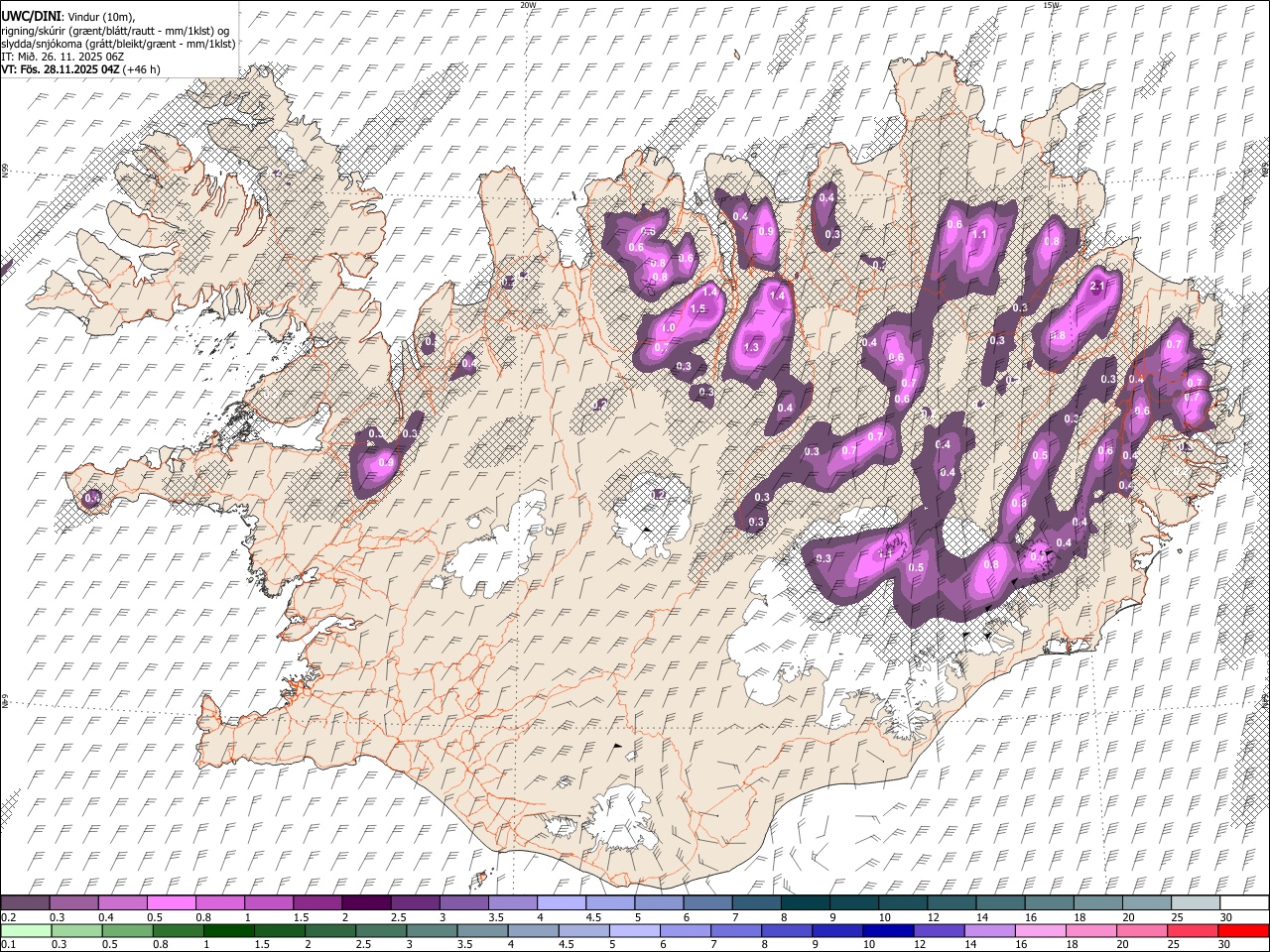
Task: Click the 16–18 light pink bottom-row swatch
Action: pos(1041,930)
